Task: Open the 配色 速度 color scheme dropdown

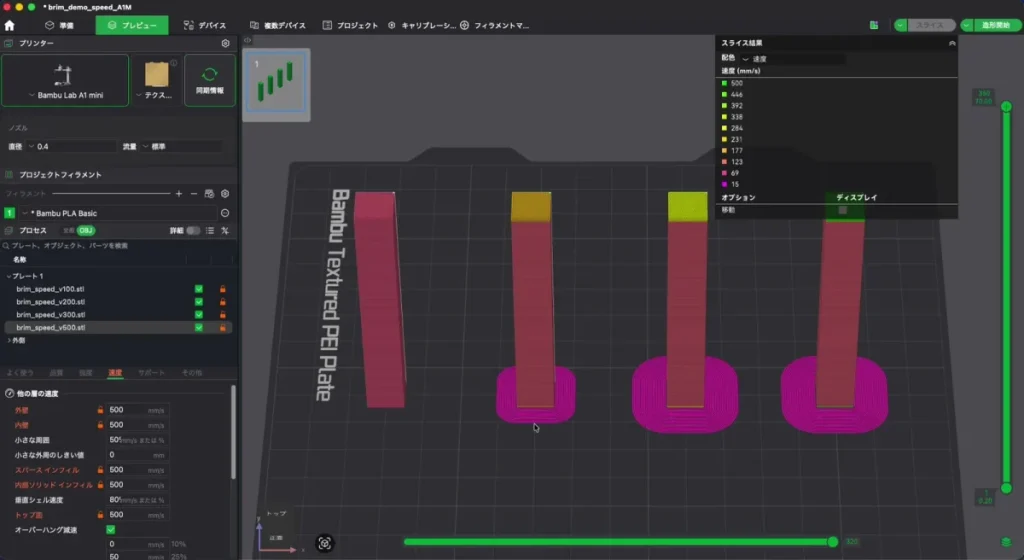Action: pos(793,59)
